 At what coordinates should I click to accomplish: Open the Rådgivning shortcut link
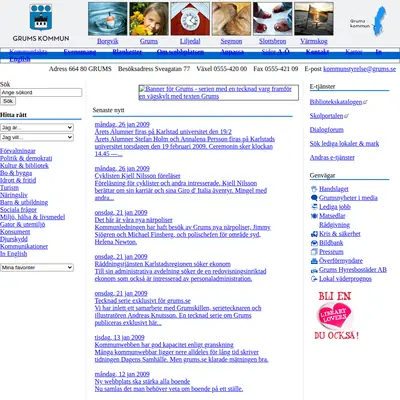pos(334,225)
